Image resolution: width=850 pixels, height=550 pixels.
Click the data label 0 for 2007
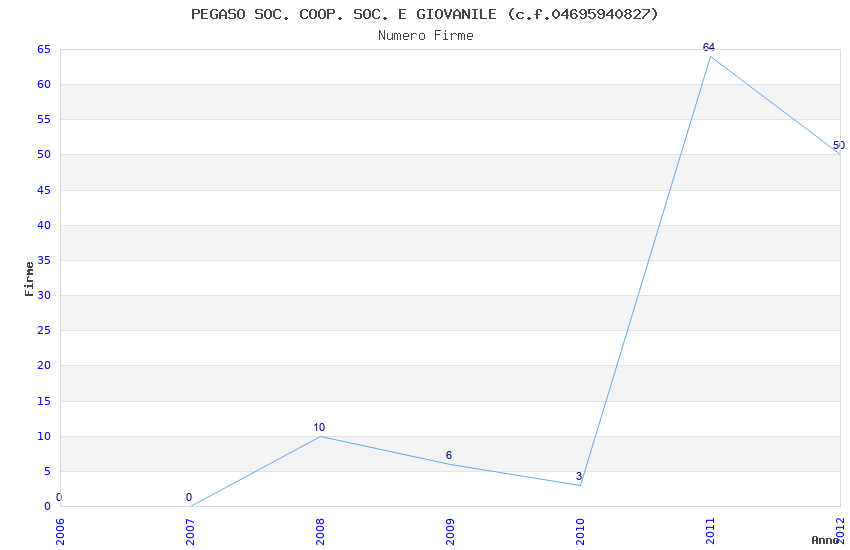[x=189, y=497]
